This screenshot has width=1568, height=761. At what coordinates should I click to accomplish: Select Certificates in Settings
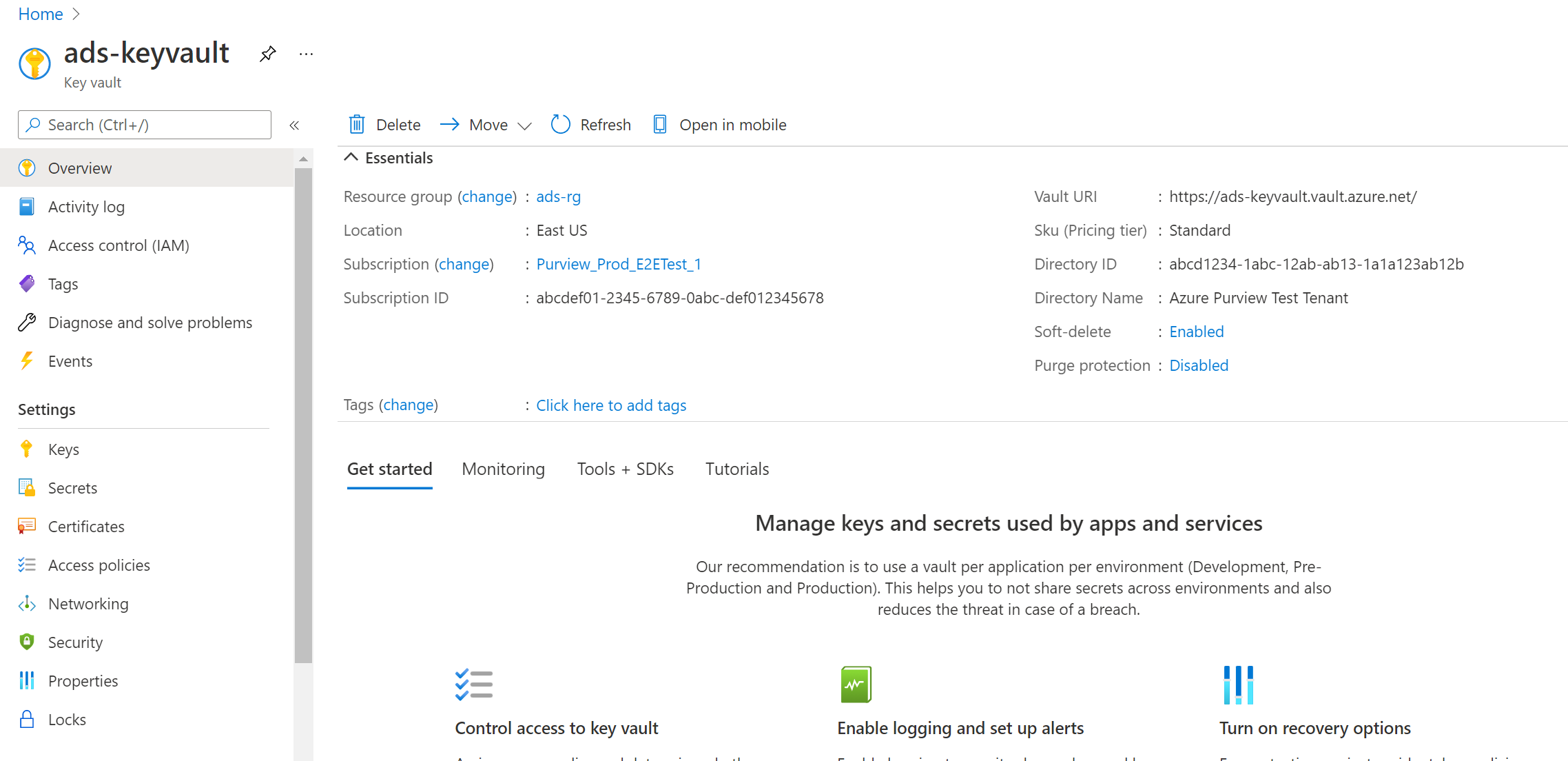coord(86,526)
